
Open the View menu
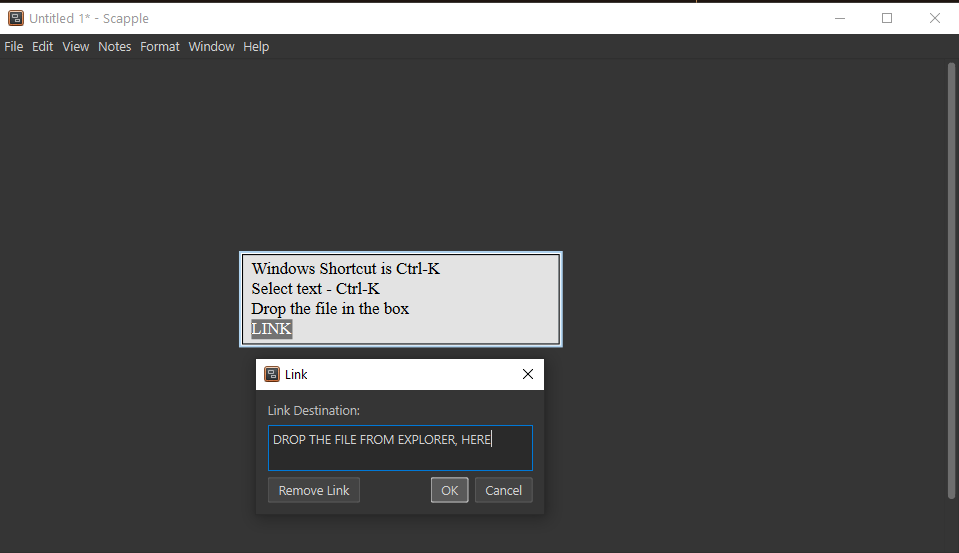pos(76,47)
